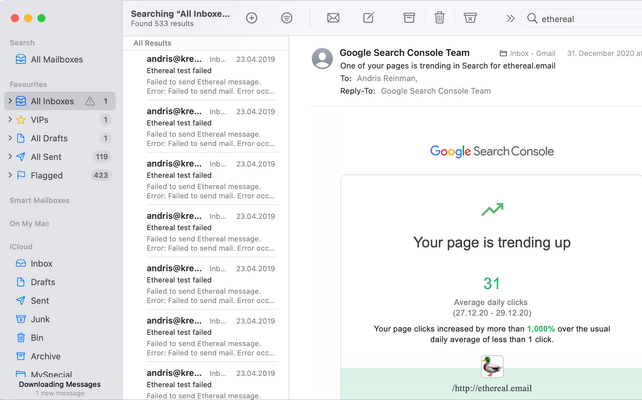Open the iCloud Drafts mailbox
642x400 pixels.
coord(43,282)
